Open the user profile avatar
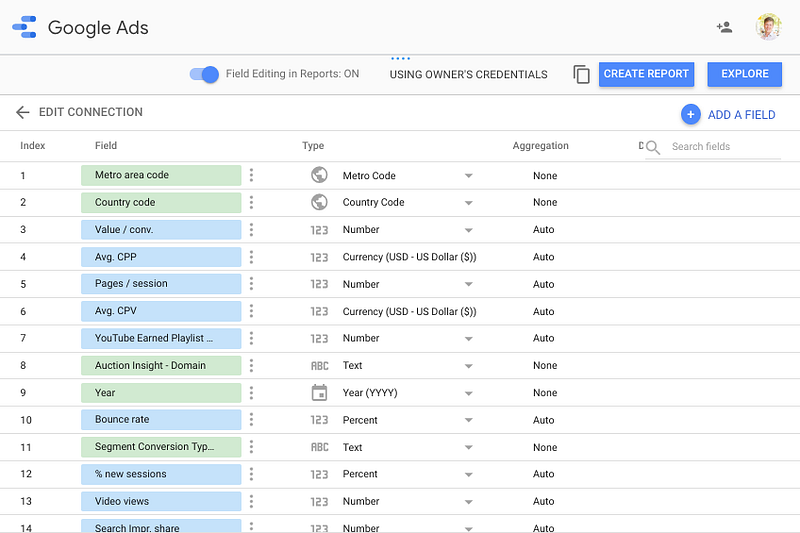This screenshot has height=533, width=800. [x=768, y=27]
